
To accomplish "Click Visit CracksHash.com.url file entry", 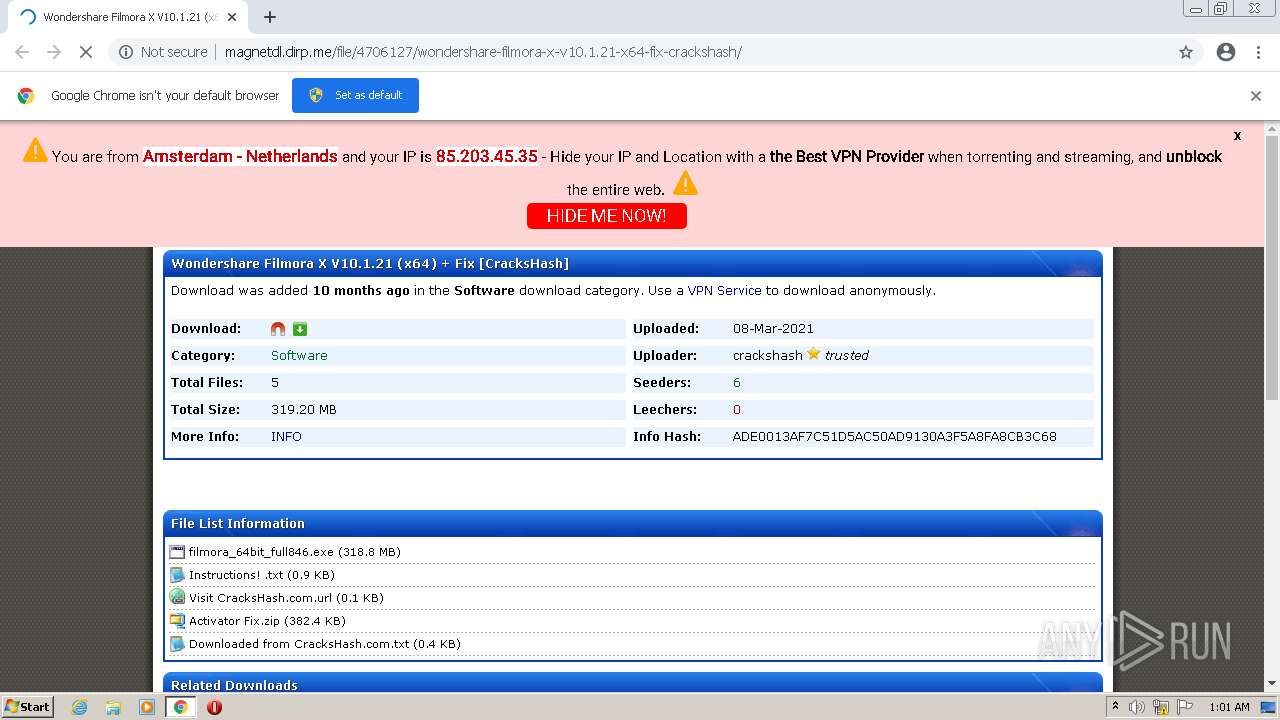I will [x=286, y=598].
